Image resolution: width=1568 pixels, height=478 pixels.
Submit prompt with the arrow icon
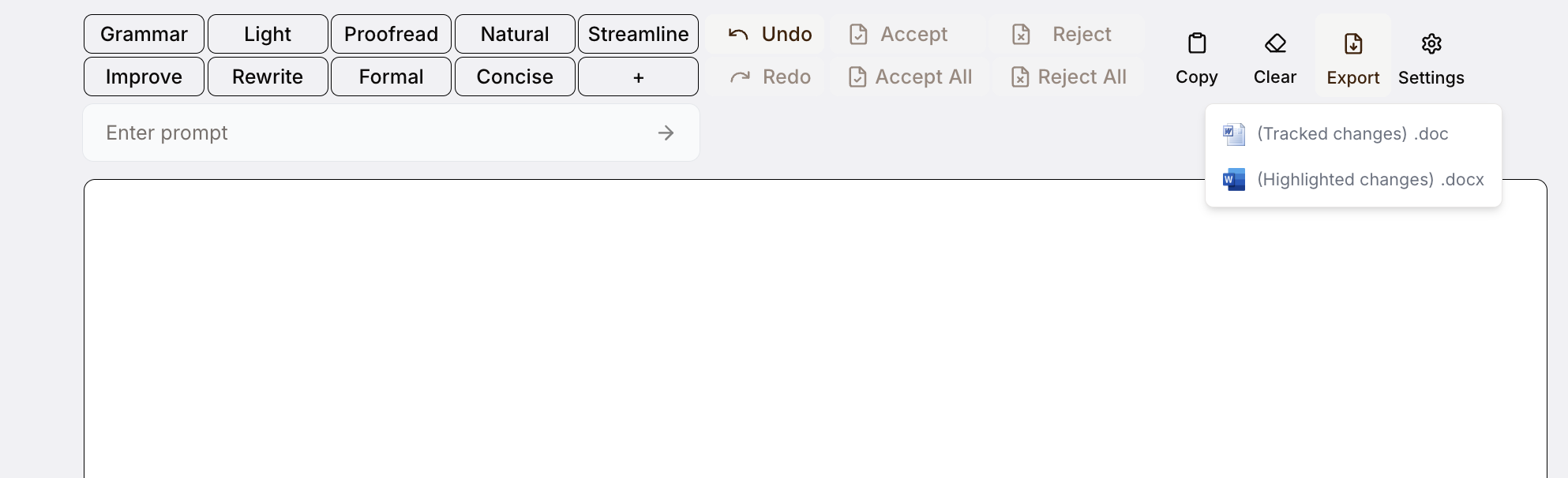[666, 133]
